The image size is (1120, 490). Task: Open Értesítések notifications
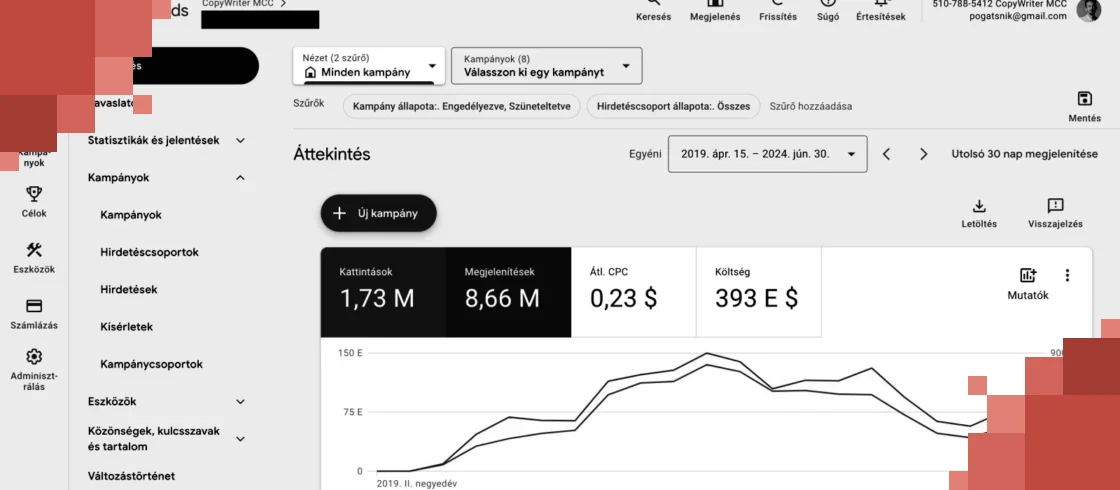(x=881, y=16)
